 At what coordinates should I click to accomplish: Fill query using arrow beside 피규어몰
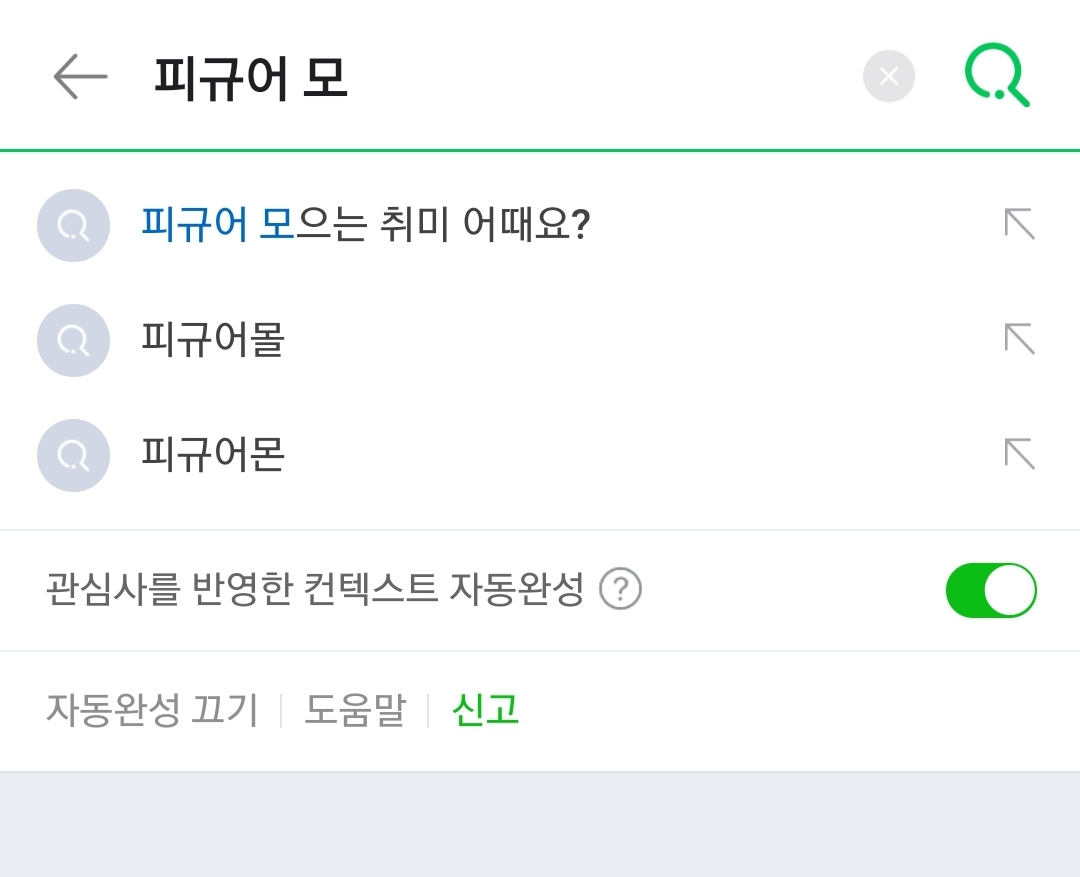tap(1019, 339)
